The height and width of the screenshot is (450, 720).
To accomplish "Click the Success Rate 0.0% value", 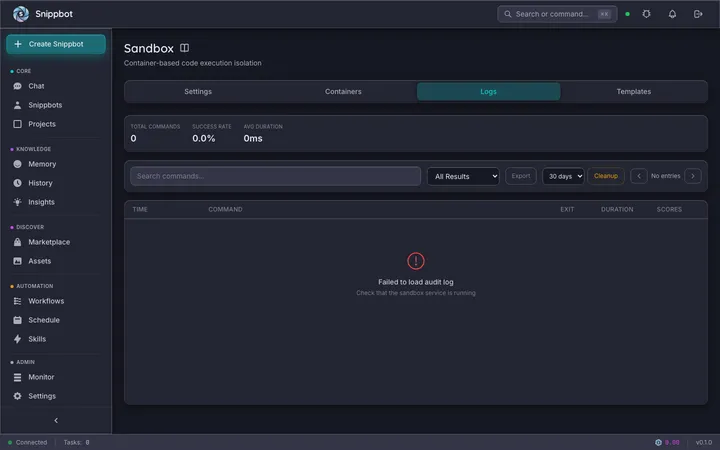I will tap(203, 138).
